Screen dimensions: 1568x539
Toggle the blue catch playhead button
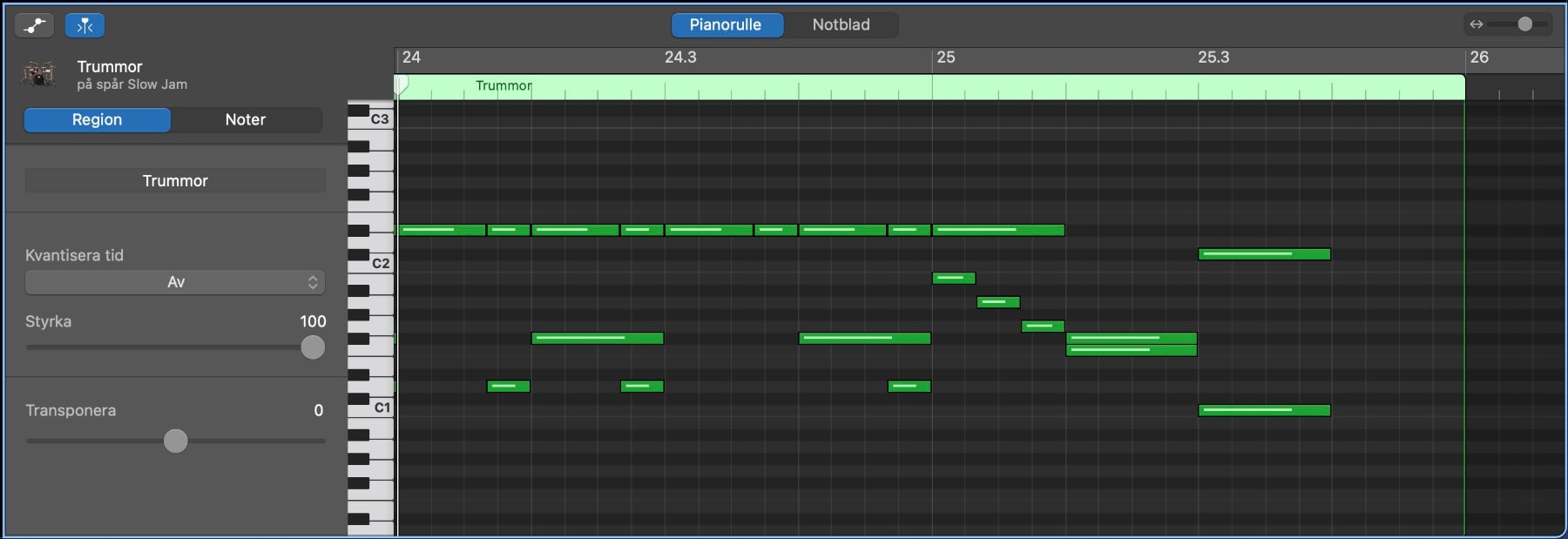point(84,25)
